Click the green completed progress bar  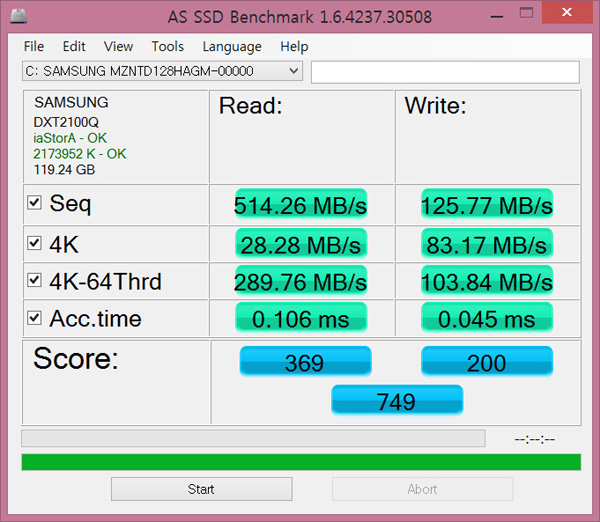click(301, 462)
